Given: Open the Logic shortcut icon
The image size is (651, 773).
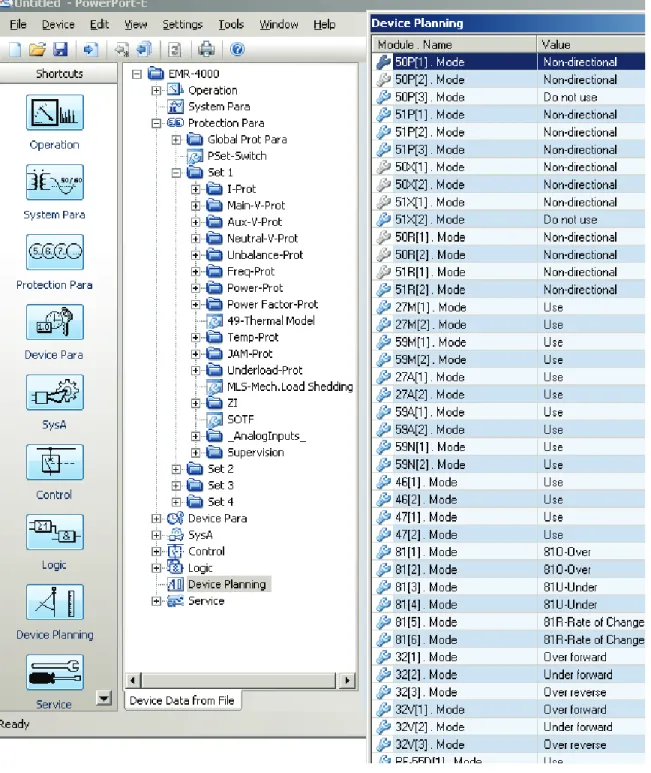Looking at the screenshot, I should tap(55, 532).
